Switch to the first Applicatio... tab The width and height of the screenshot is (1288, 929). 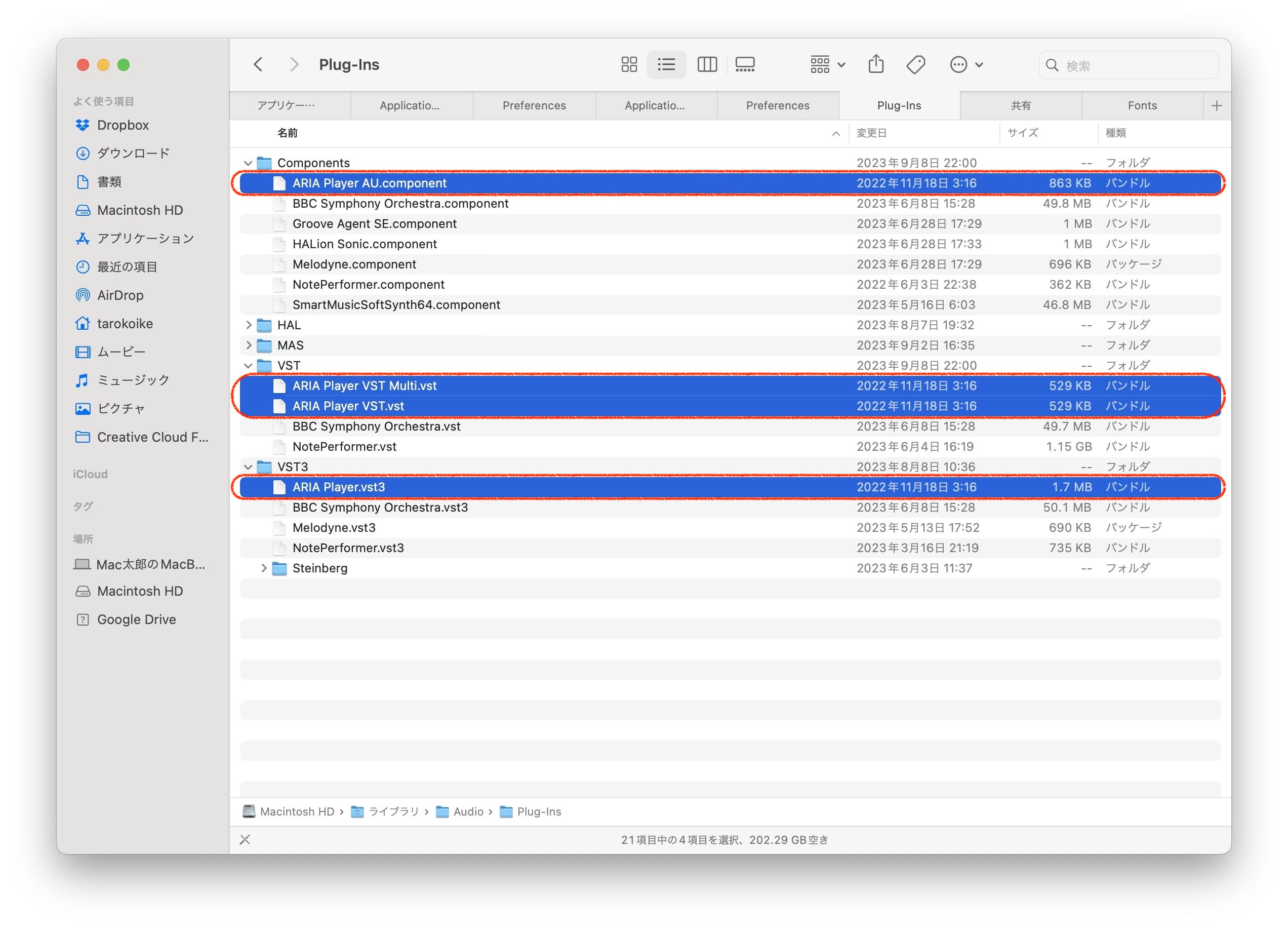coord(412,106)
